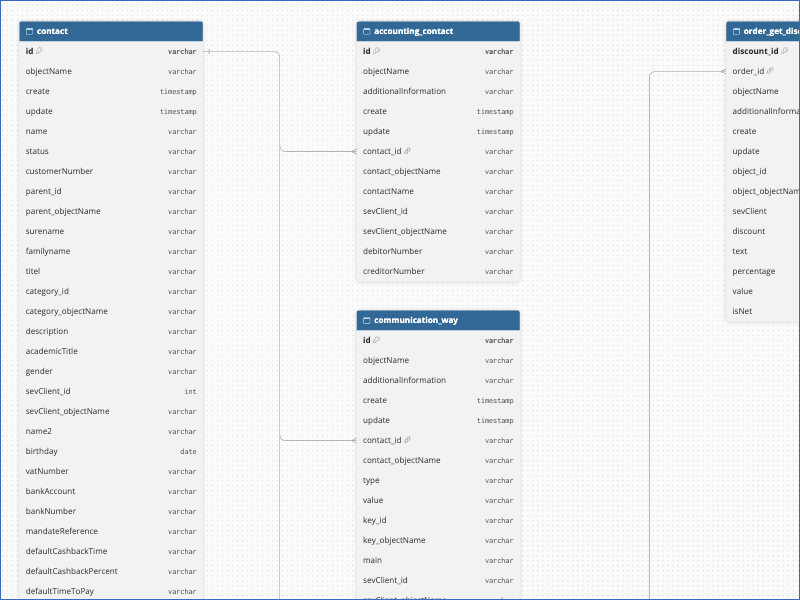Click the parent_id column row
Image resolution: width=800 pixels, height=600 pixels.
click(x=111, y=191)
